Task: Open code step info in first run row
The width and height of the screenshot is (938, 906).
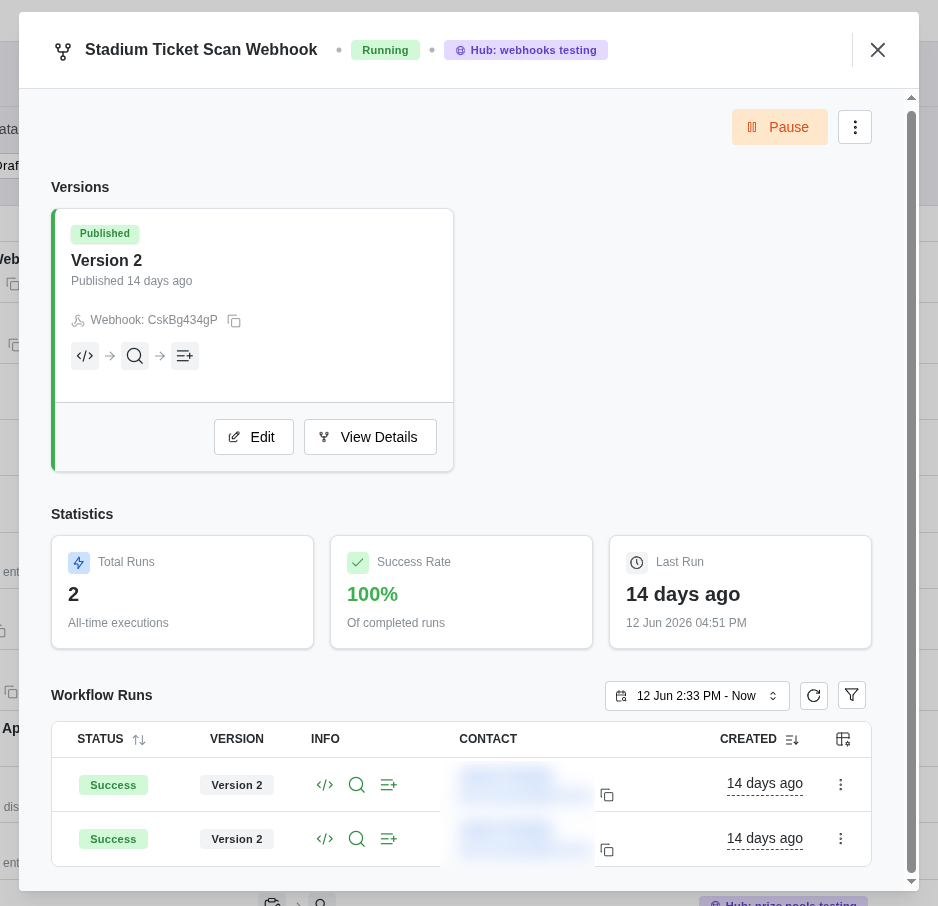Action: [325, 785]
